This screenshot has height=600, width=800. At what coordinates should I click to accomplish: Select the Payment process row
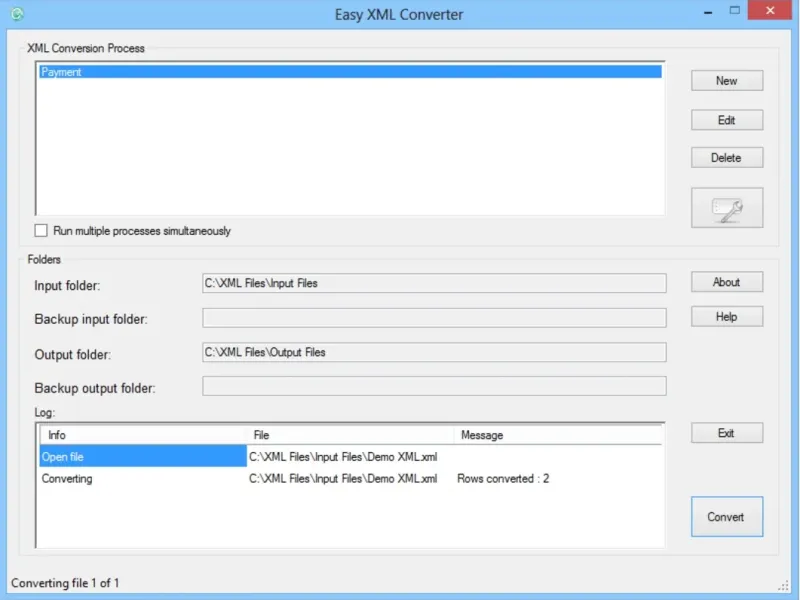351,72
